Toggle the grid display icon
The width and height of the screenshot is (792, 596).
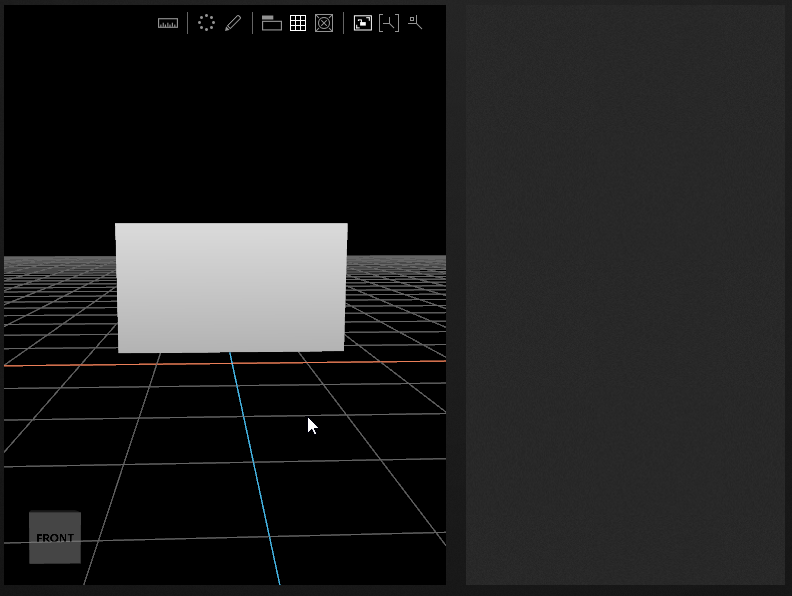pyautogui.click(x=298, y=23)
